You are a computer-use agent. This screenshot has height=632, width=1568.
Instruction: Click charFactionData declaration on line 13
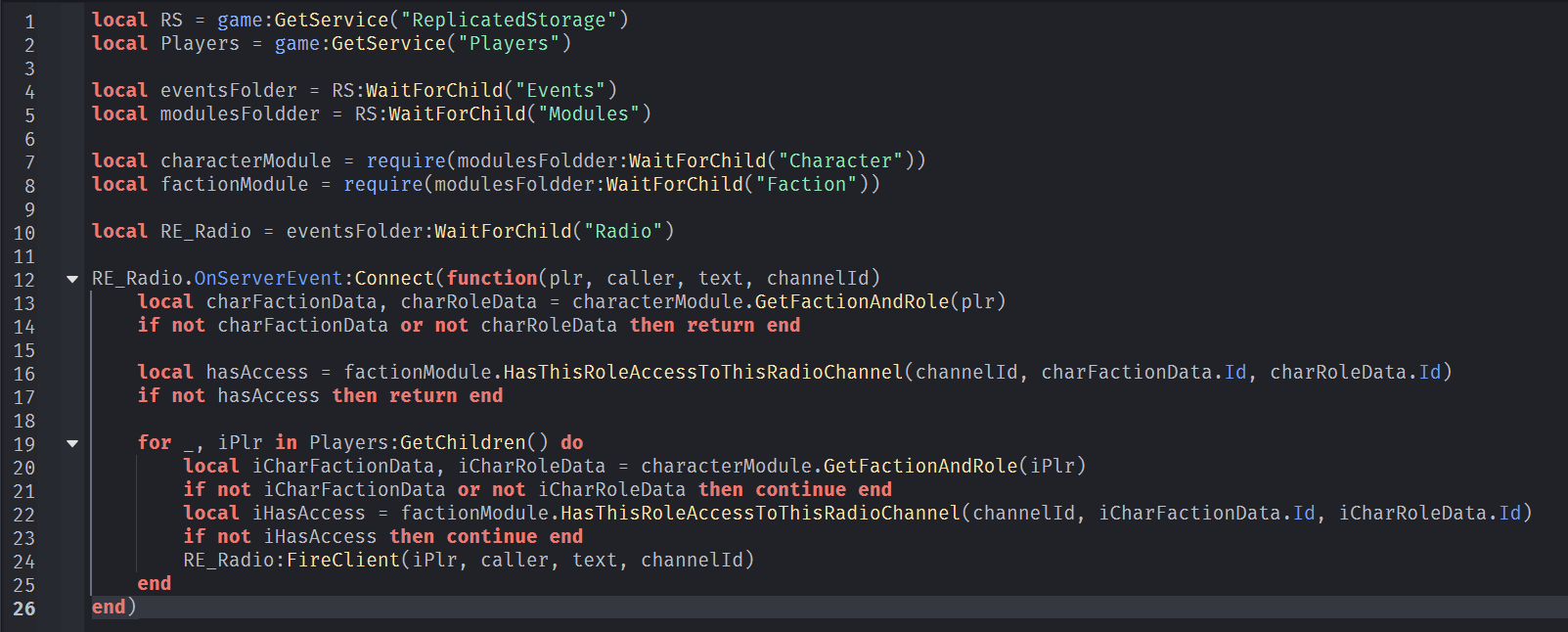coord(291,301)
